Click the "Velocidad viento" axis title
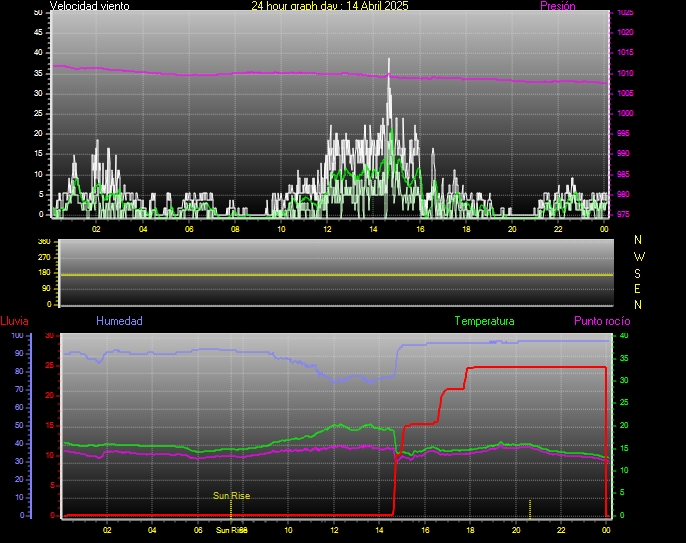This screenshot has height=543, width=686. click(89, 6)
